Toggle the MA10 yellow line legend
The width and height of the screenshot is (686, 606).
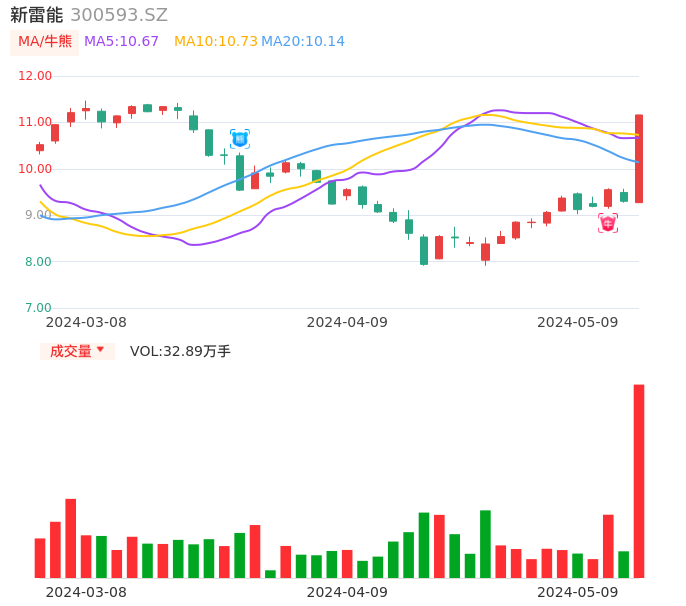[x=215, y=41]
